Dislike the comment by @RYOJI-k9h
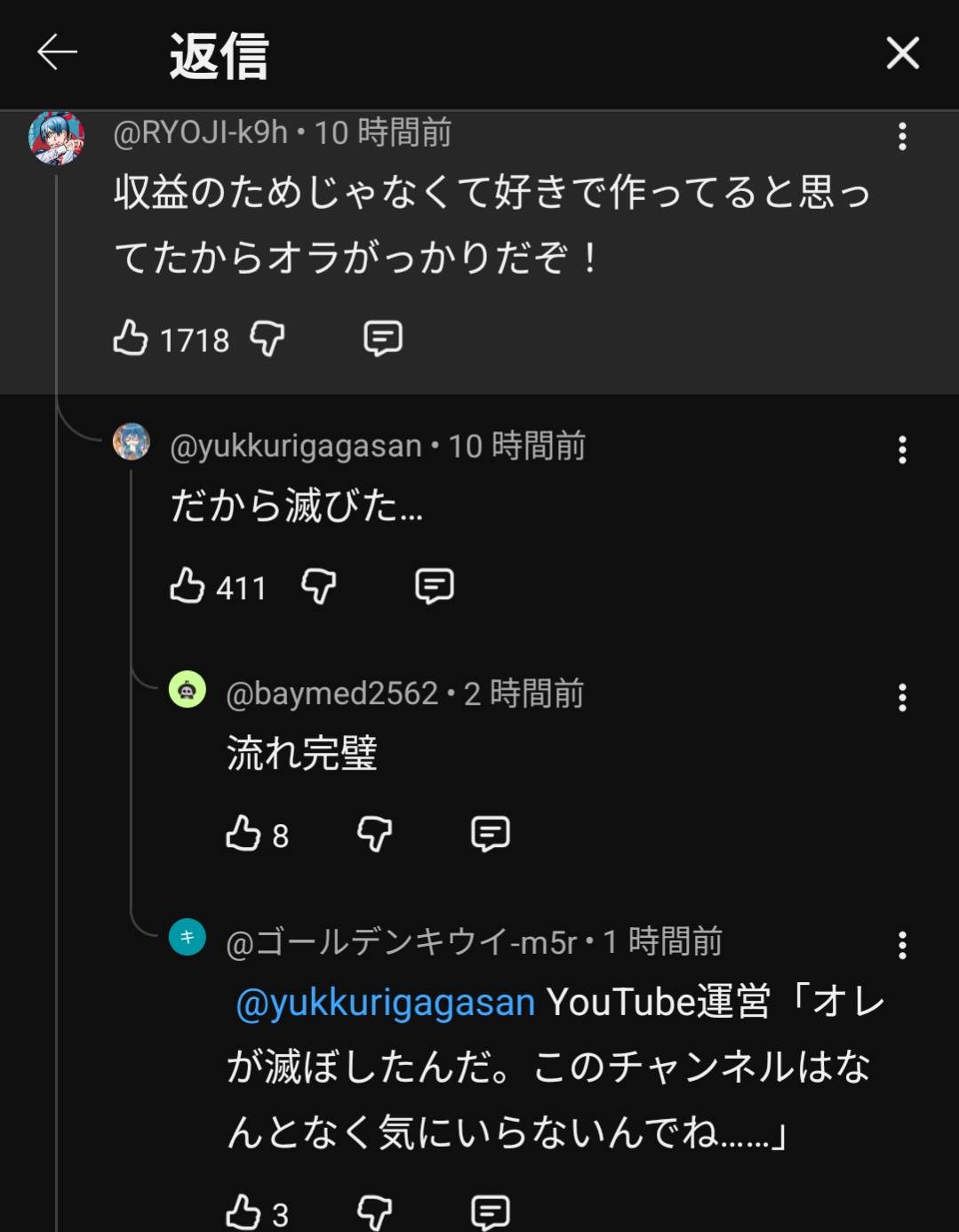The height and width of the screenshot is (1232, 959). (x=268, y=339)
